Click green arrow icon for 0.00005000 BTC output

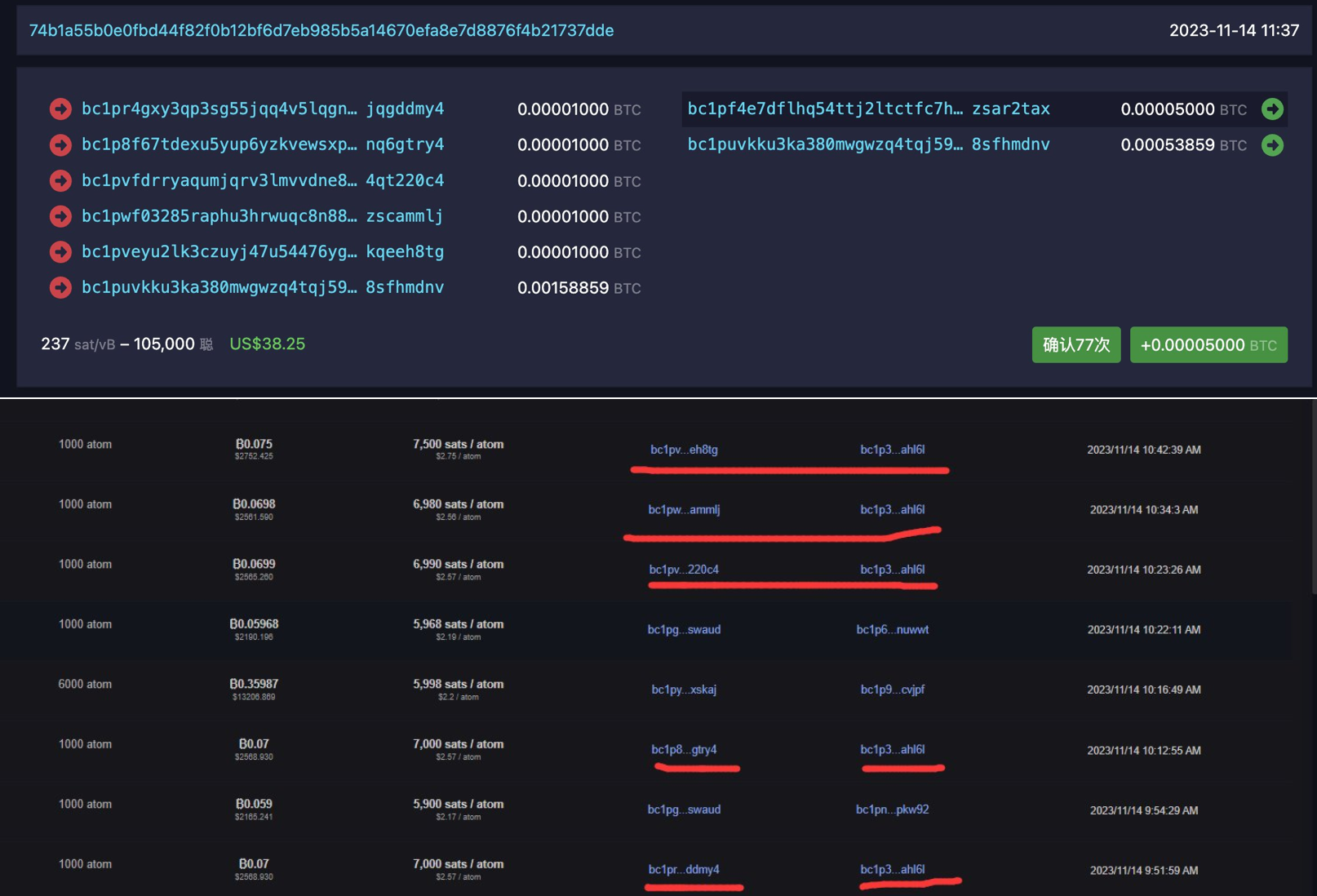coord(1272,109)
